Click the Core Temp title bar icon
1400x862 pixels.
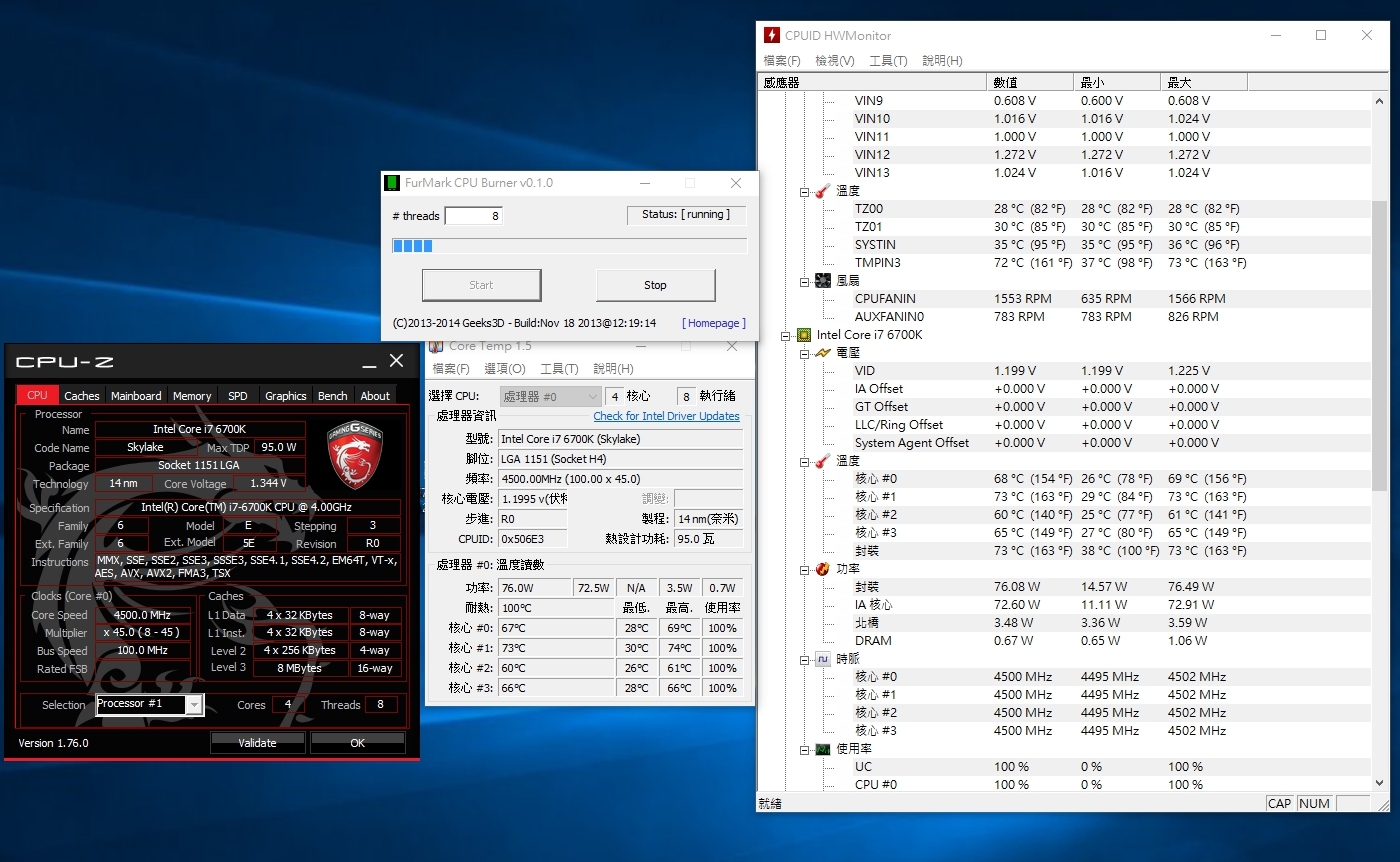436,346
